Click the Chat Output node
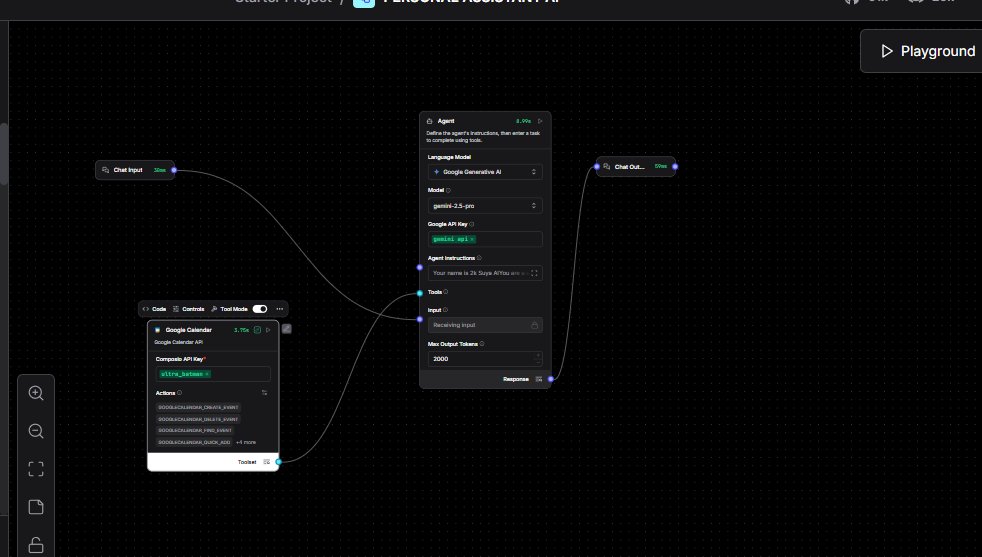The width and height of the screenshot is (982, 557). coord(636,167)
